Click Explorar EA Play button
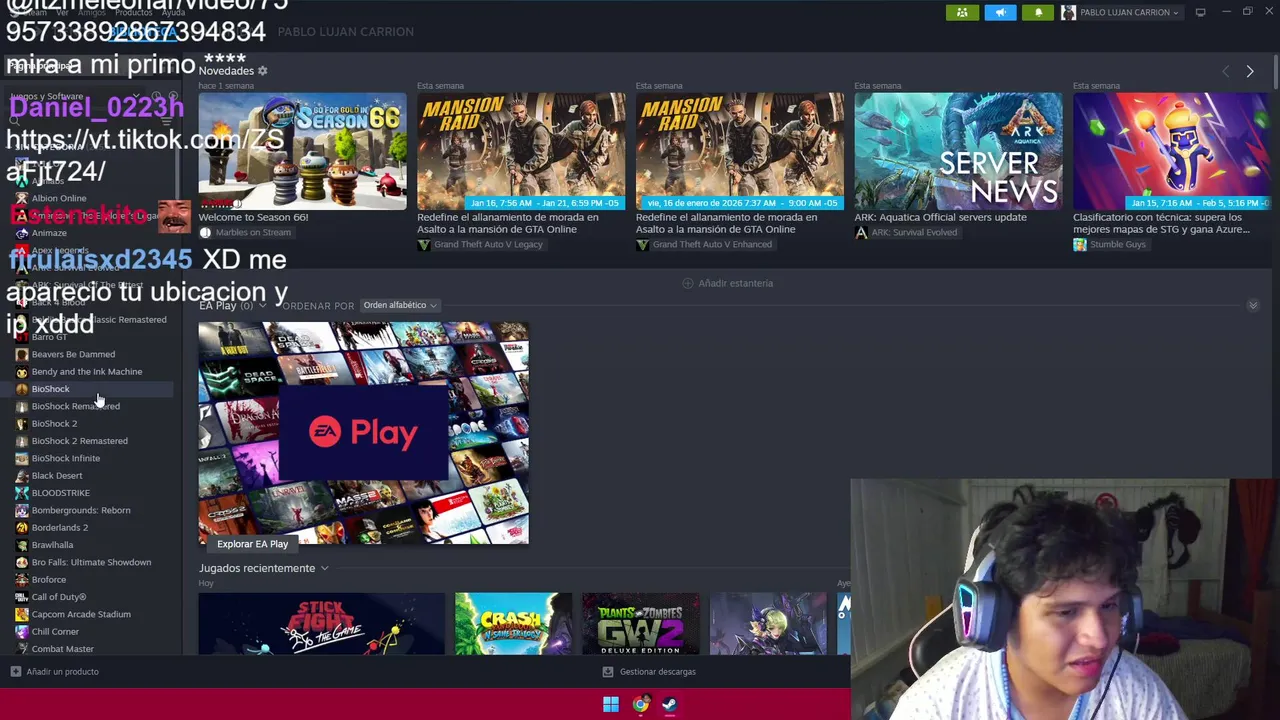This screenshot has width=1280, height=720. click(252, 544)
